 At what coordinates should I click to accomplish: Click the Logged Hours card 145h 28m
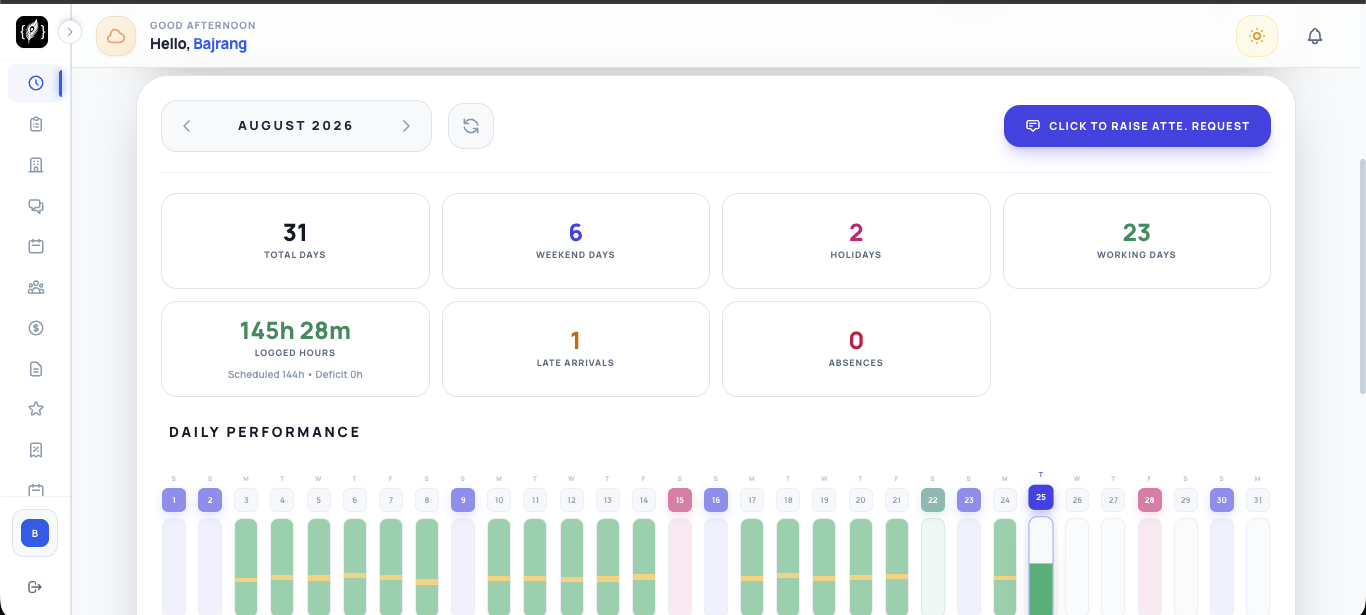[295, 349]
